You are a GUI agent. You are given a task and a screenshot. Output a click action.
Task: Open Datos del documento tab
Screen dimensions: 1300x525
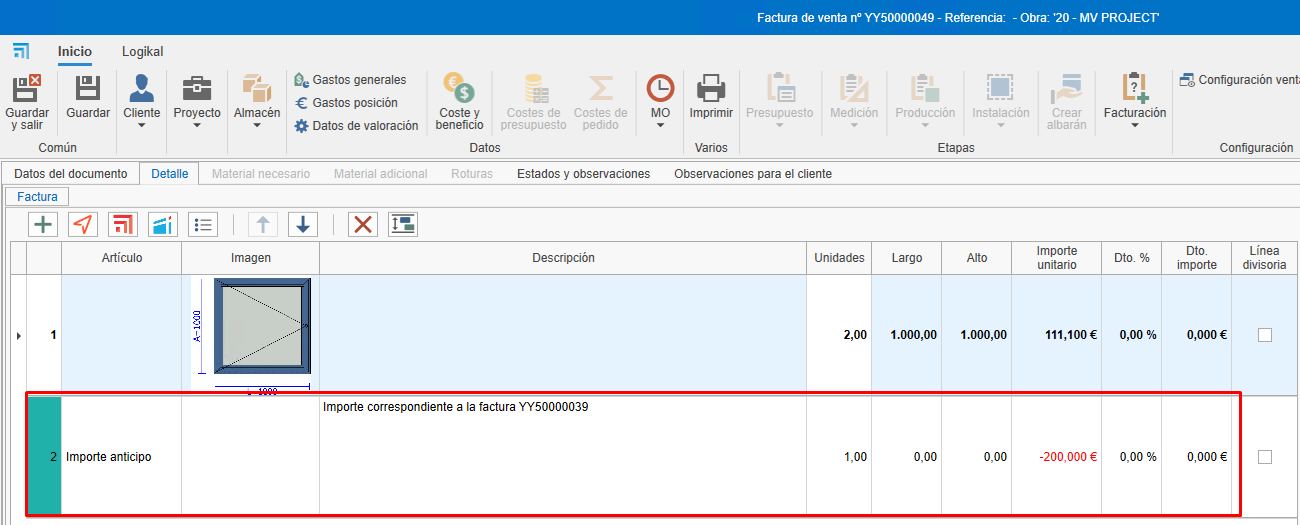point(70,173)
